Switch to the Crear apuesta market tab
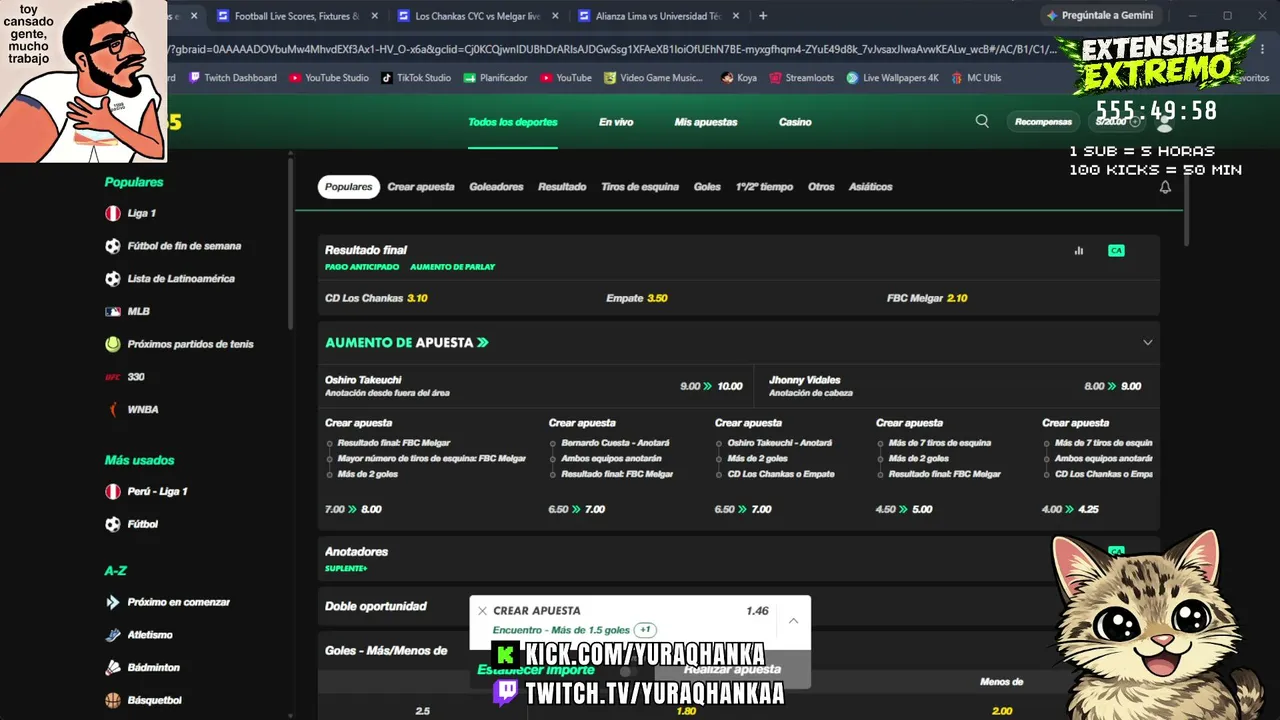Viewport: 1280px width, 720px height. click(x=421, y=187)
